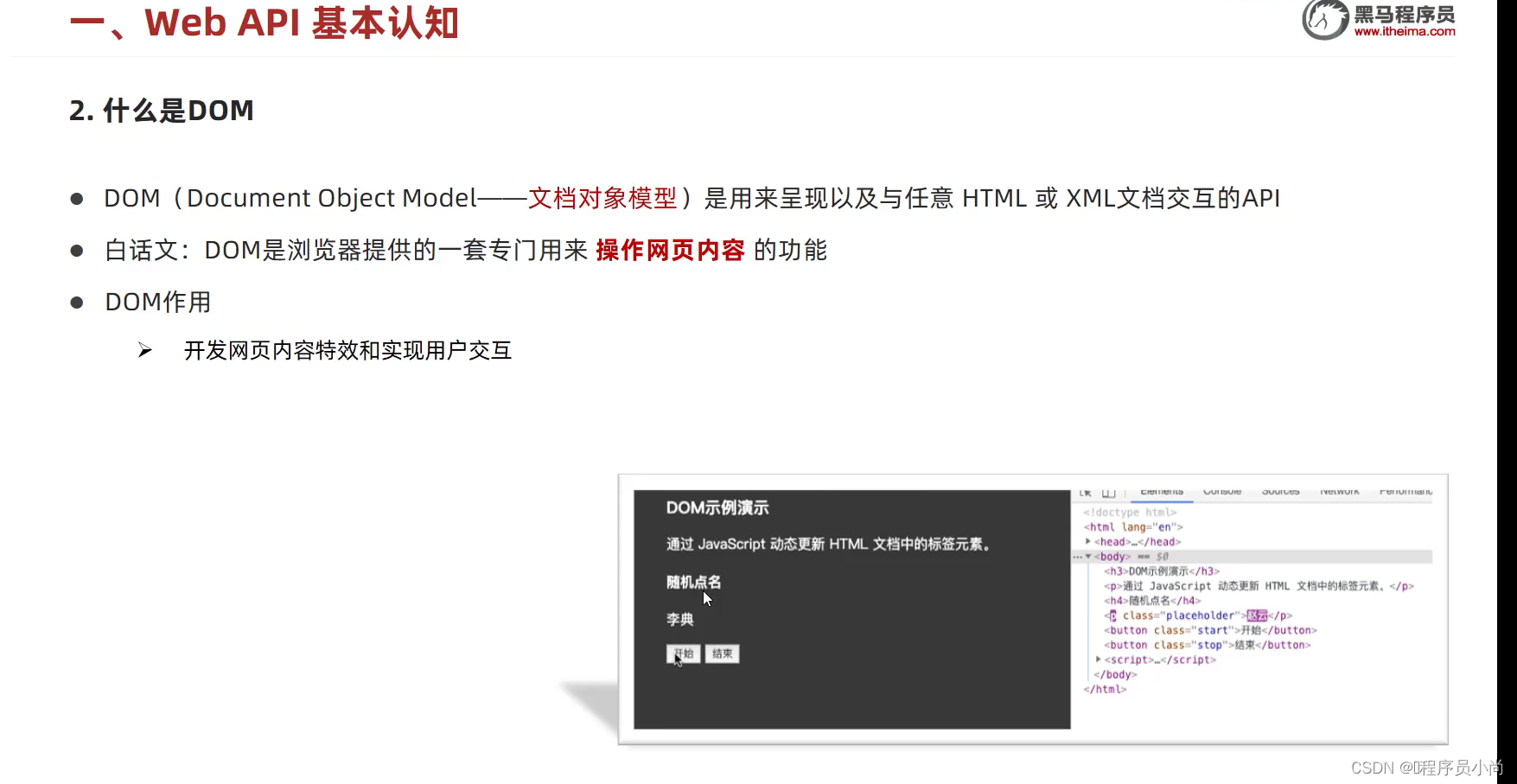Click the highlighted 赵云 text node
Viewport: 1517px width, 784px height.
click(x=1257, y=615)
